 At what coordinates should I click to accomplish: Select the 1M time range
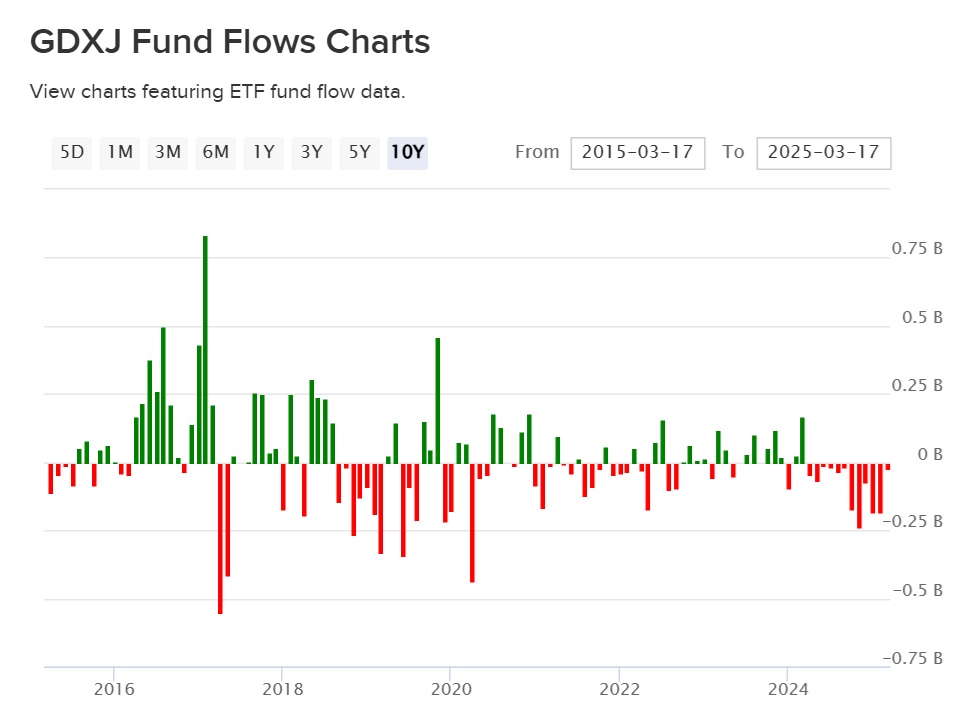coord(120,153)
